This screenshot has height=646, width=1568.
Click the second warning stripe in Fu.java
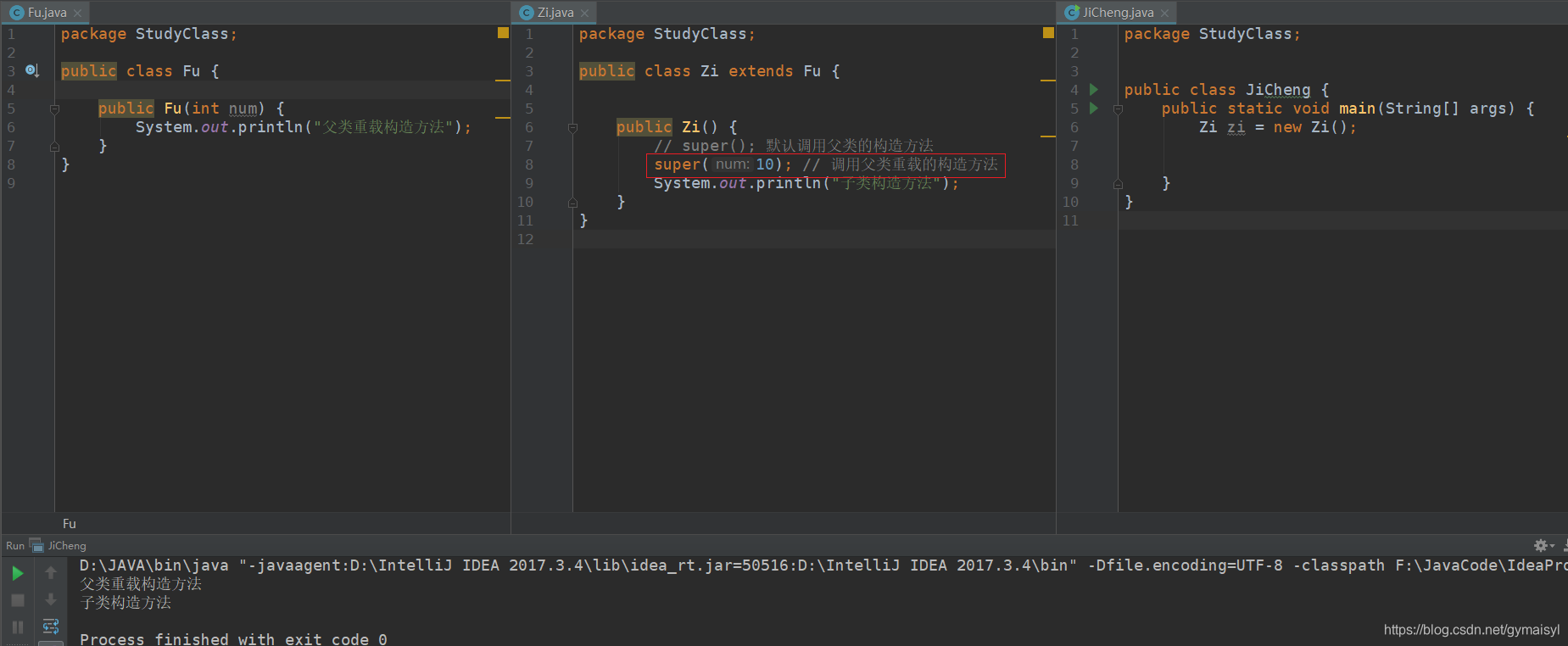[x=502, y=117]
